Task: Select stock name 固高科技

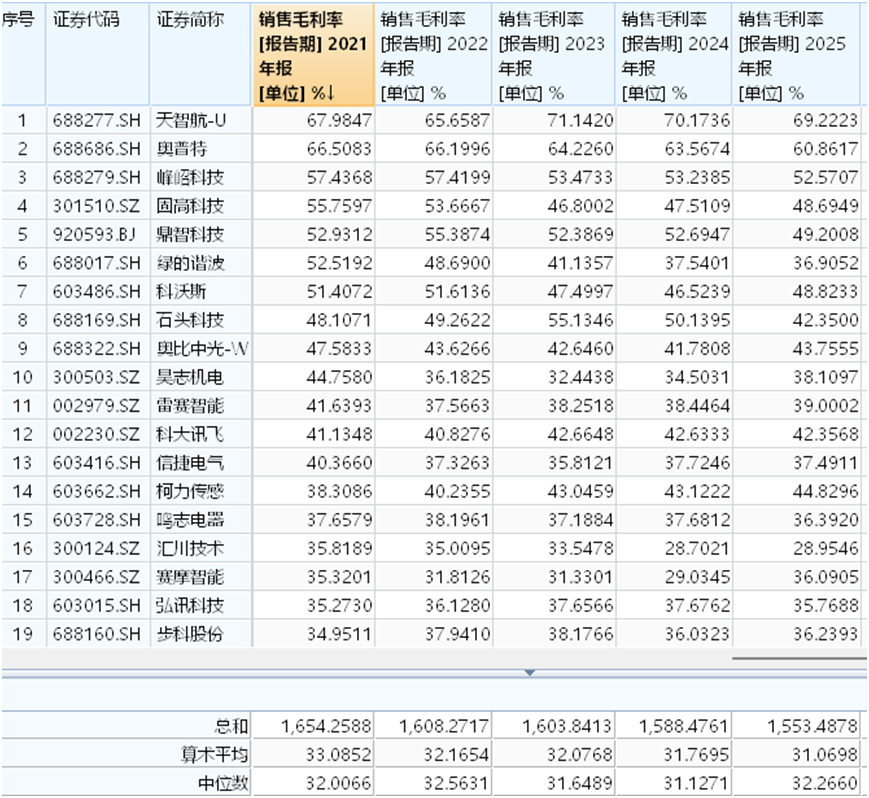Action: click(190, 206)
